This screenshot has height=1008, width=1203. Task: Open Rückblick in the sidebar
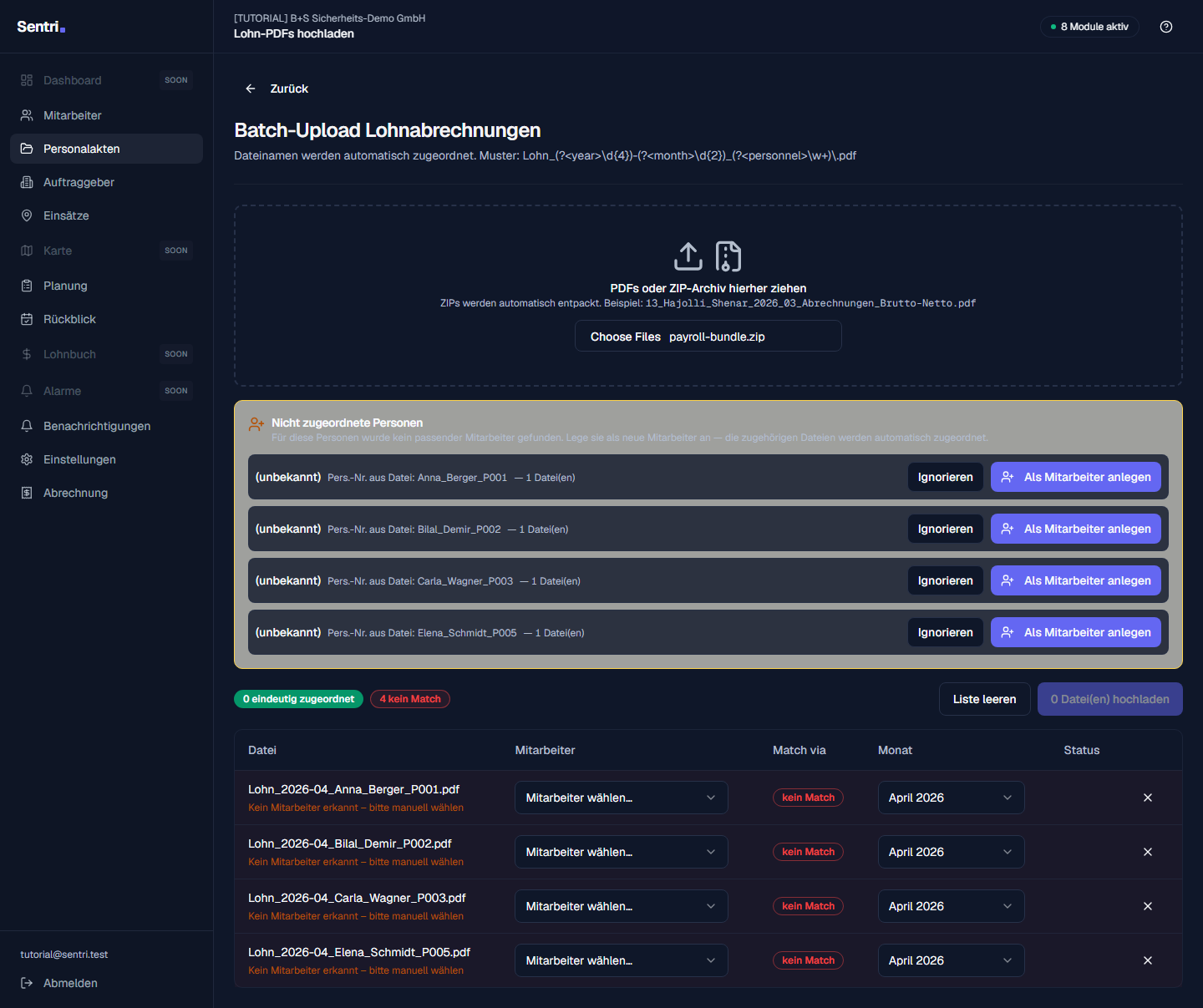[106, 319]
